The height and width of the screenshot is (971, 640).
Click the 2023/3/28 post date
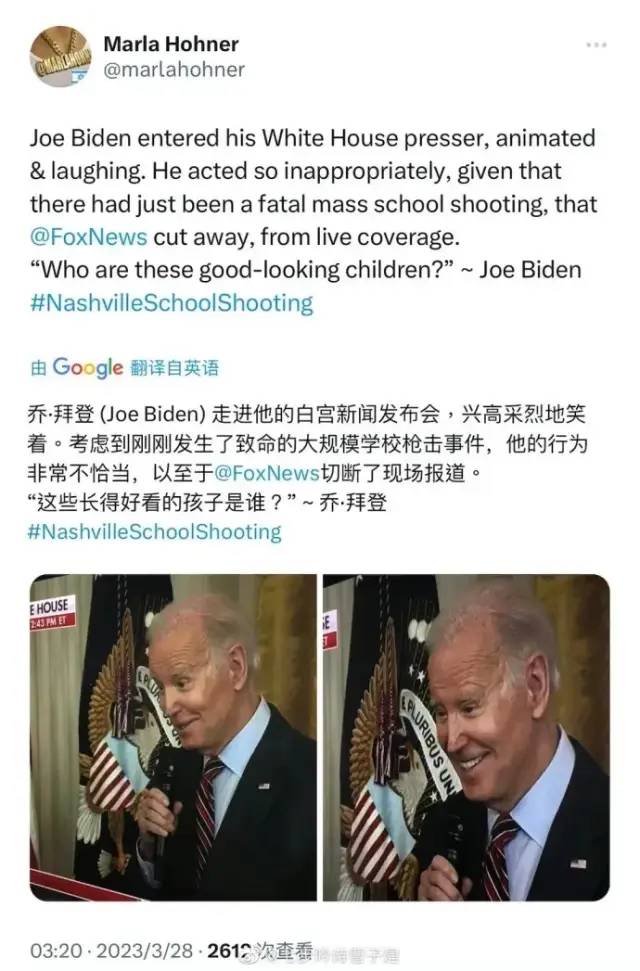(144, 951)
